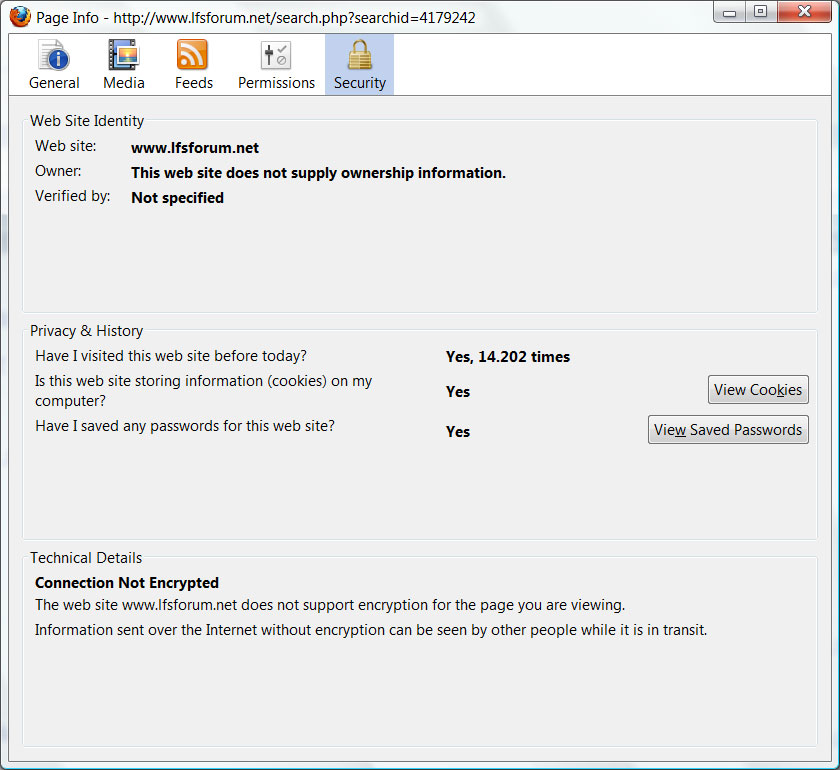Open the Feeds tab
840x770 pixels.
click(193, 65)
